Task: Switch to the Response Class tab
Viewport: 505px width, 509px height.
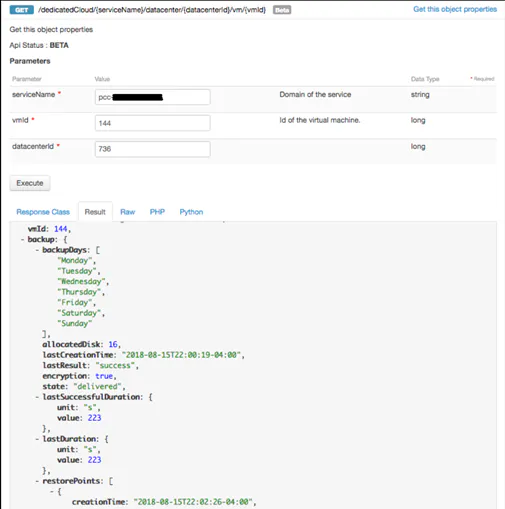Action: (x=43, y=212)
